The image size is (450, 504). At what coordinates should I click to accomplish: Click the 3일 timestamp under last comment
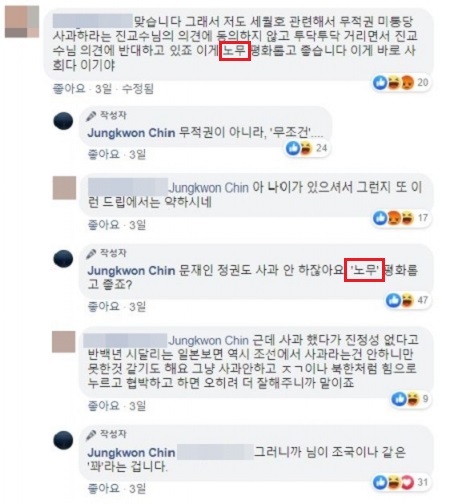coord(138,489)
